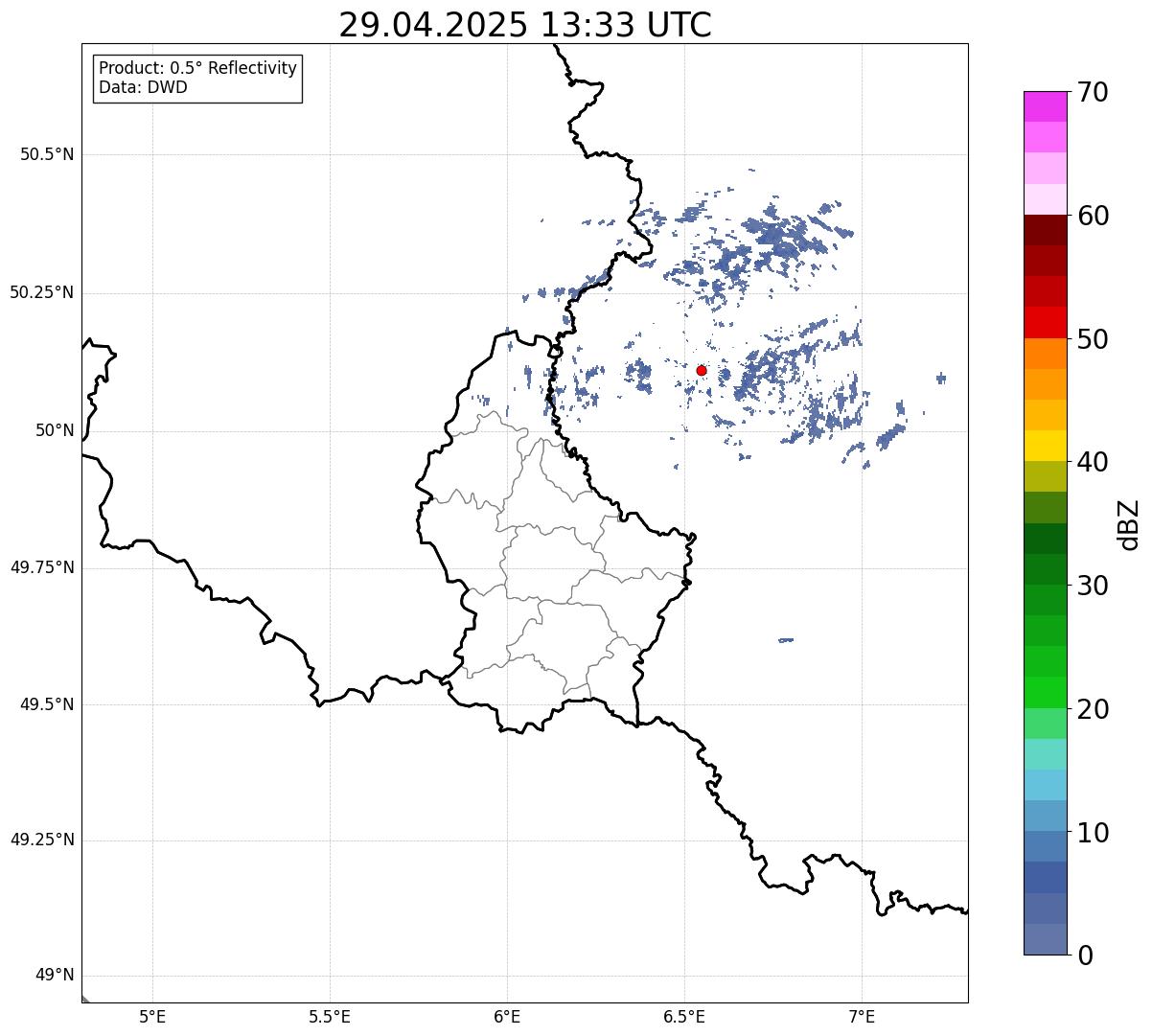
Task: Click the 0 tick label on colorbar
Action: pos(1085,955)
